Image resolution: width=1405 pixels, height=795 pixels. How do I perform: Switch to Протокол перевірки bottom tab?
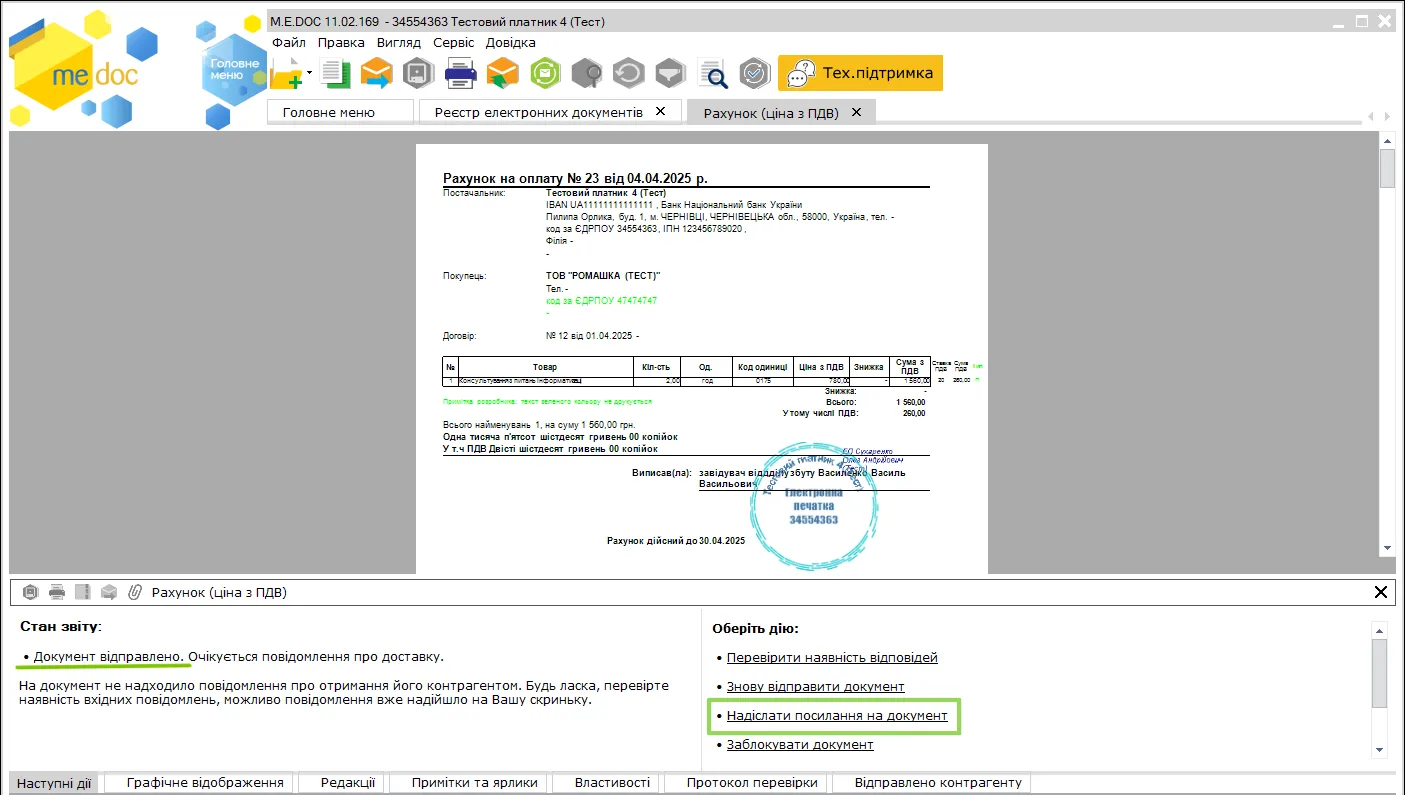(752, 783)
